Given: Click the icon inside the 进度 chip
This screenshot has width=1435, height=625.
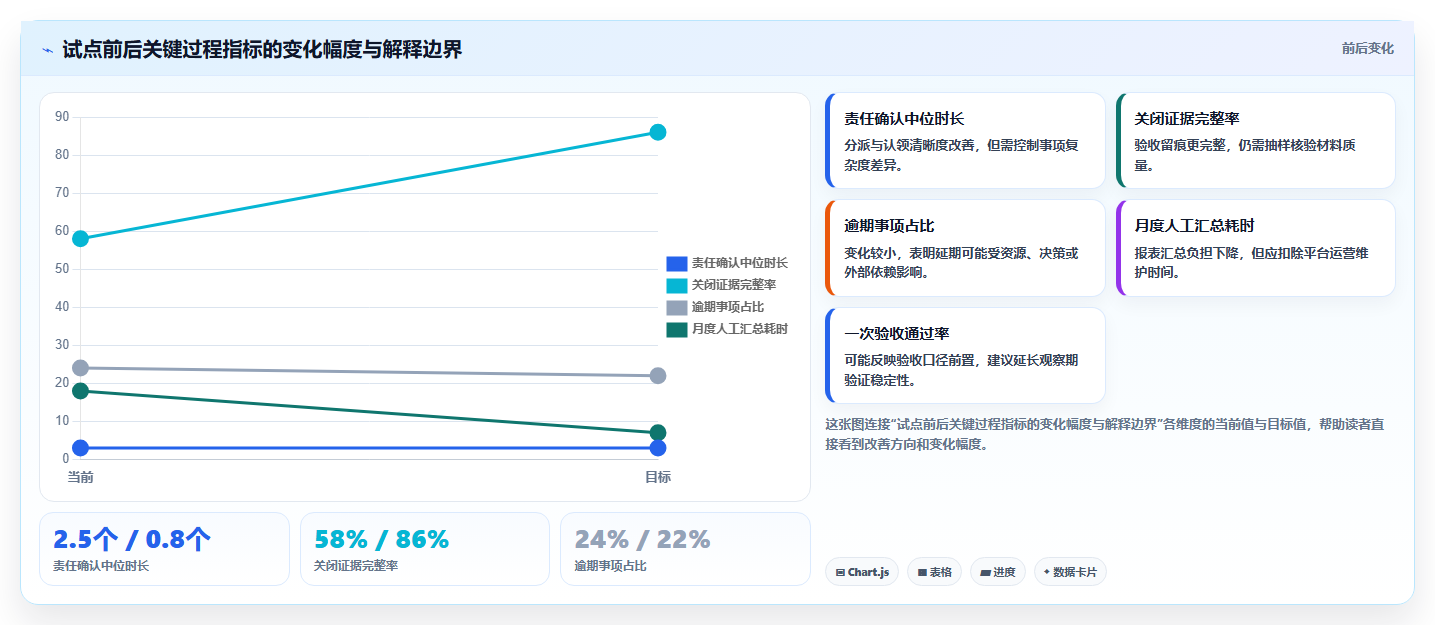Looking at the screenshot, I should coord(985,572).
